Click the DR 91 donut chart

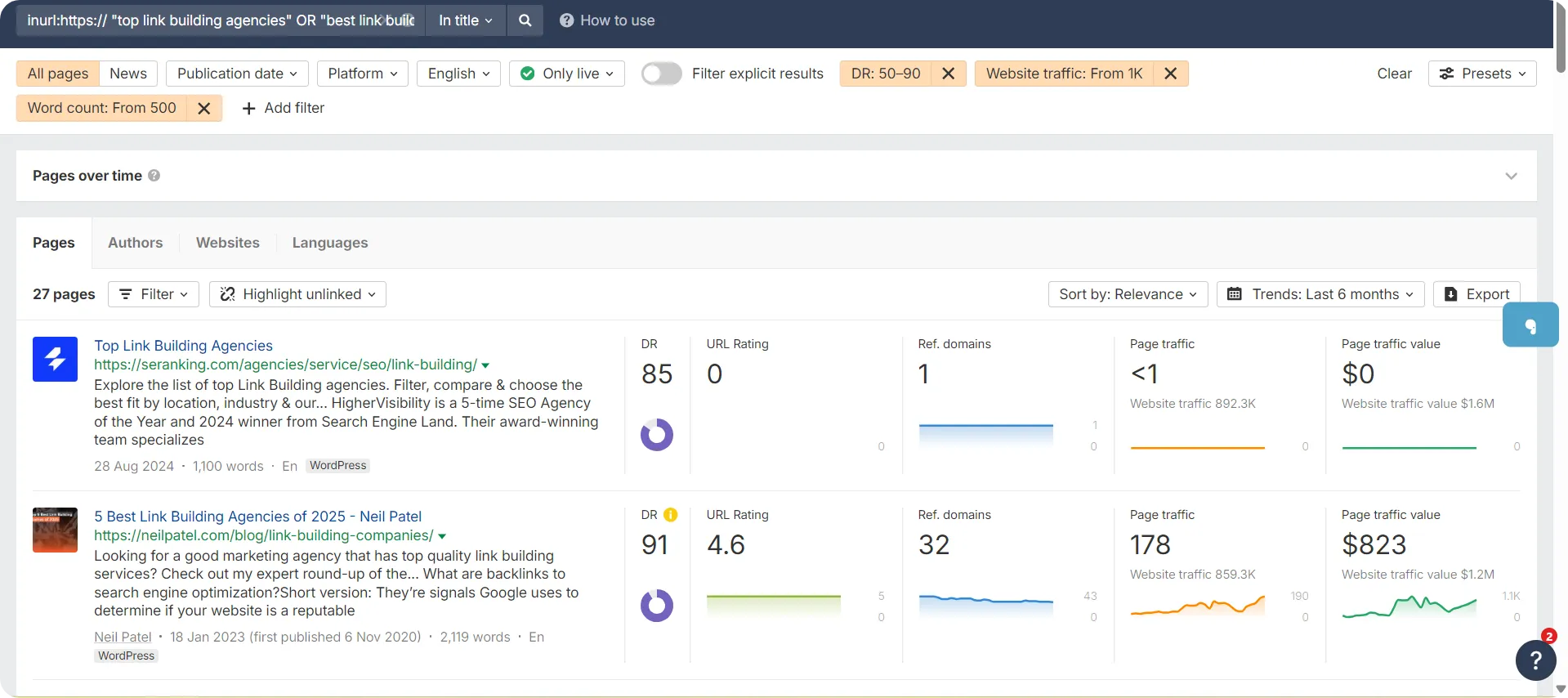click(x=657, y=606)
